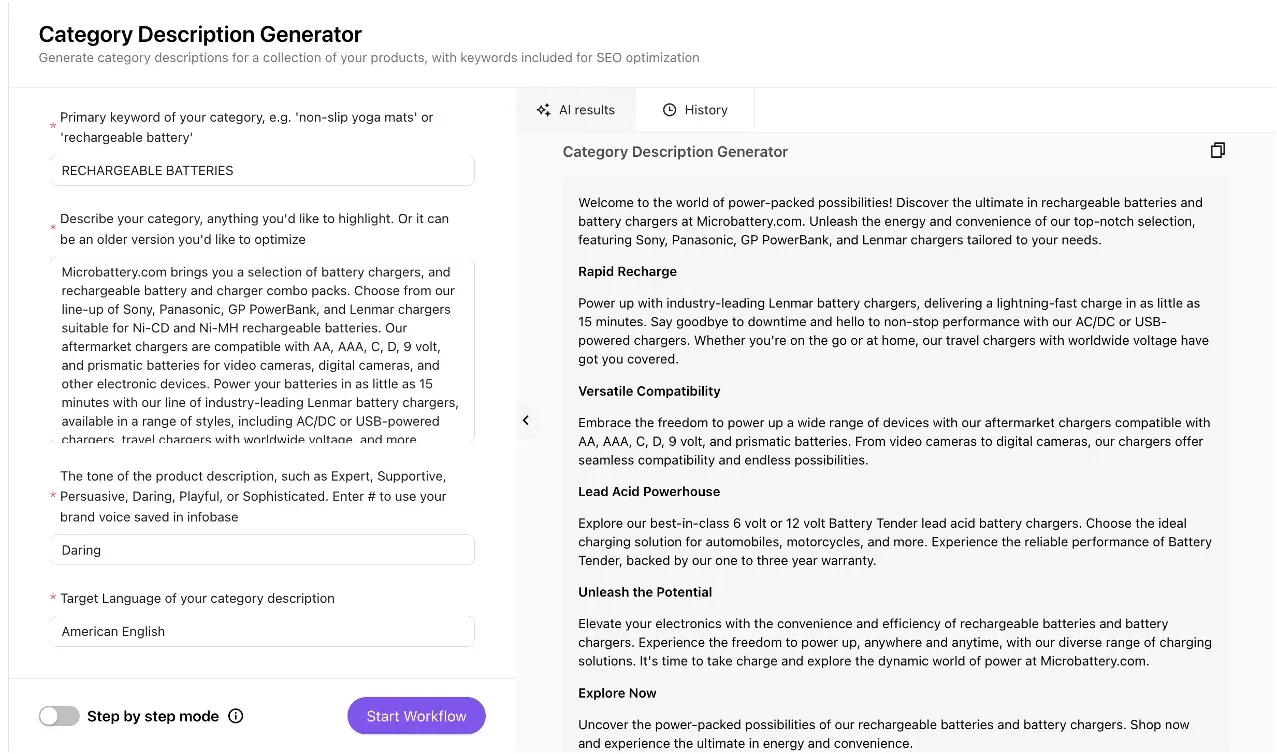Screen dimensions: 1277x754
Task: Click the Target Language field showing American English
Action: click(262, 632)
